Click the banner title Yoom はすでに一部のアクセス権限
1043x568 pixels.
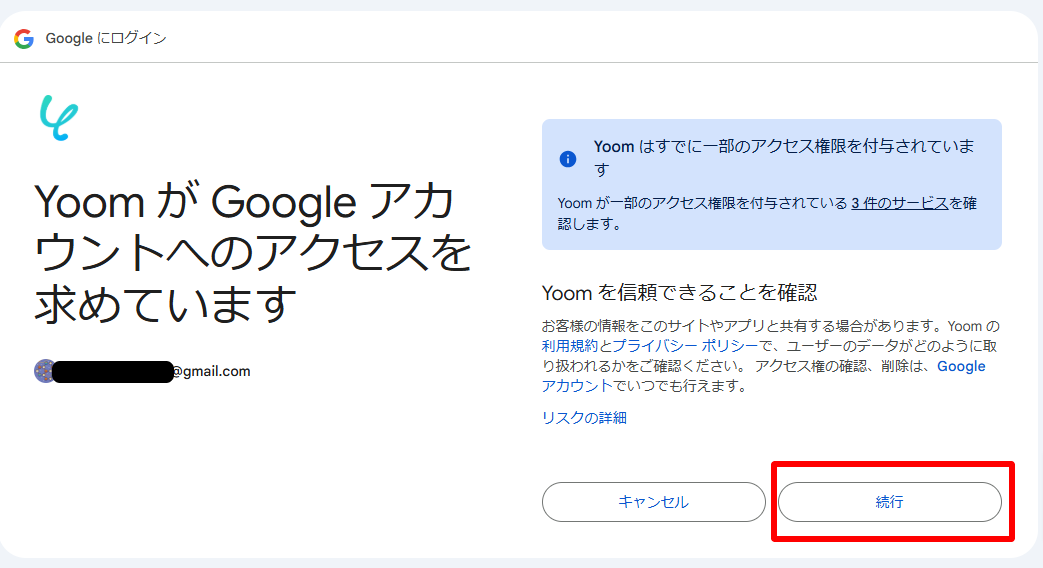[782, 147]
